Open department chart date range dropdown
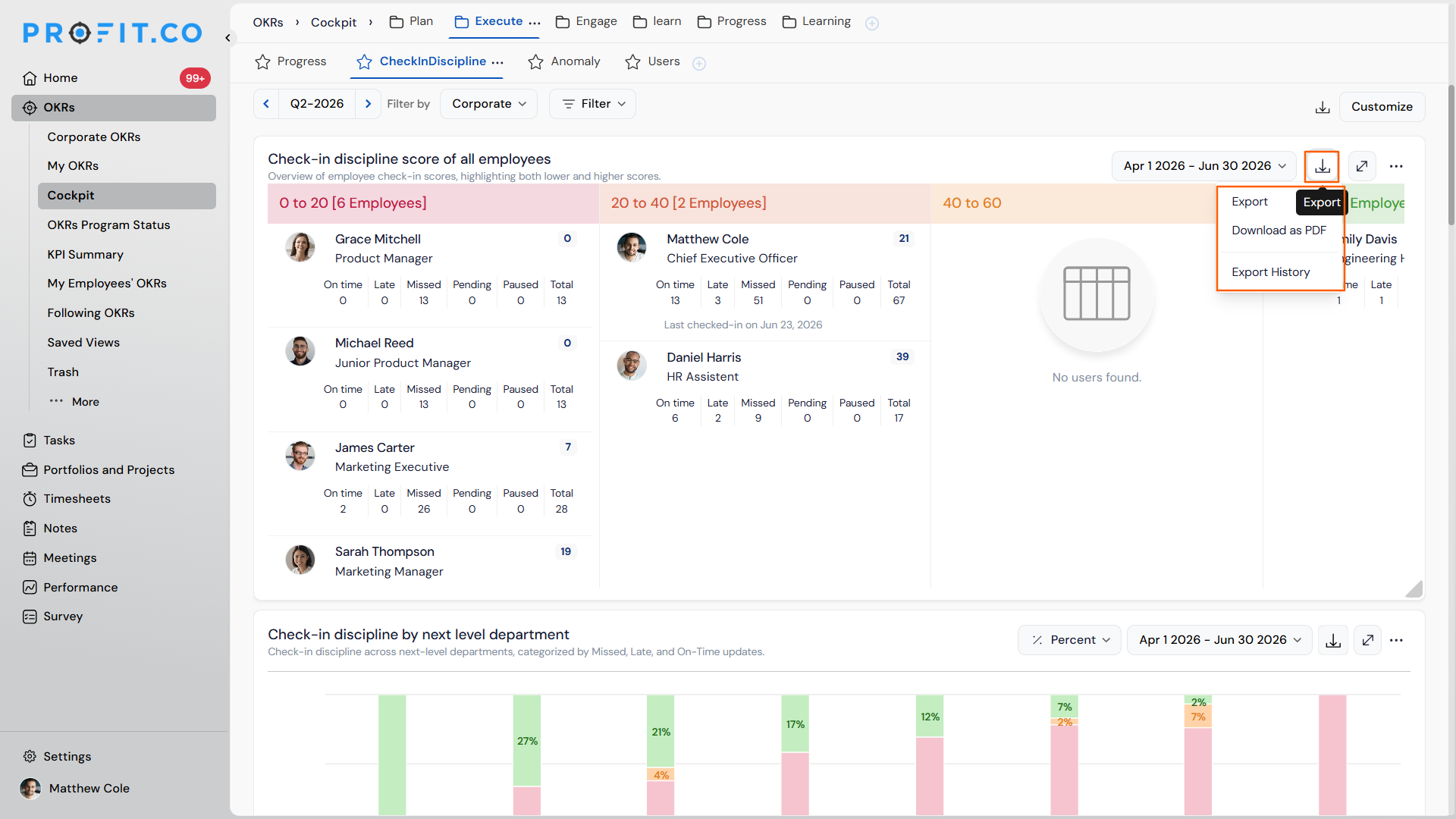 pyautogui.click(x=1219, y=640)
